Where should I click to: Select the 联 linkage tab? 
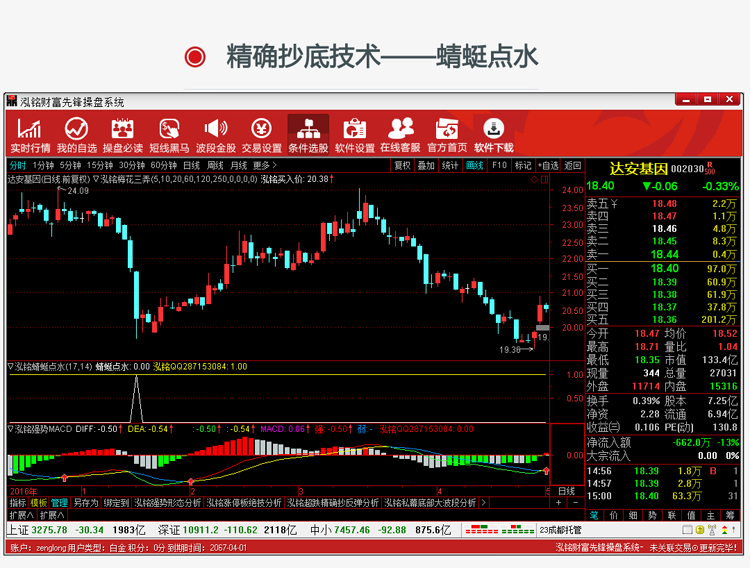[x=672, y=515]
